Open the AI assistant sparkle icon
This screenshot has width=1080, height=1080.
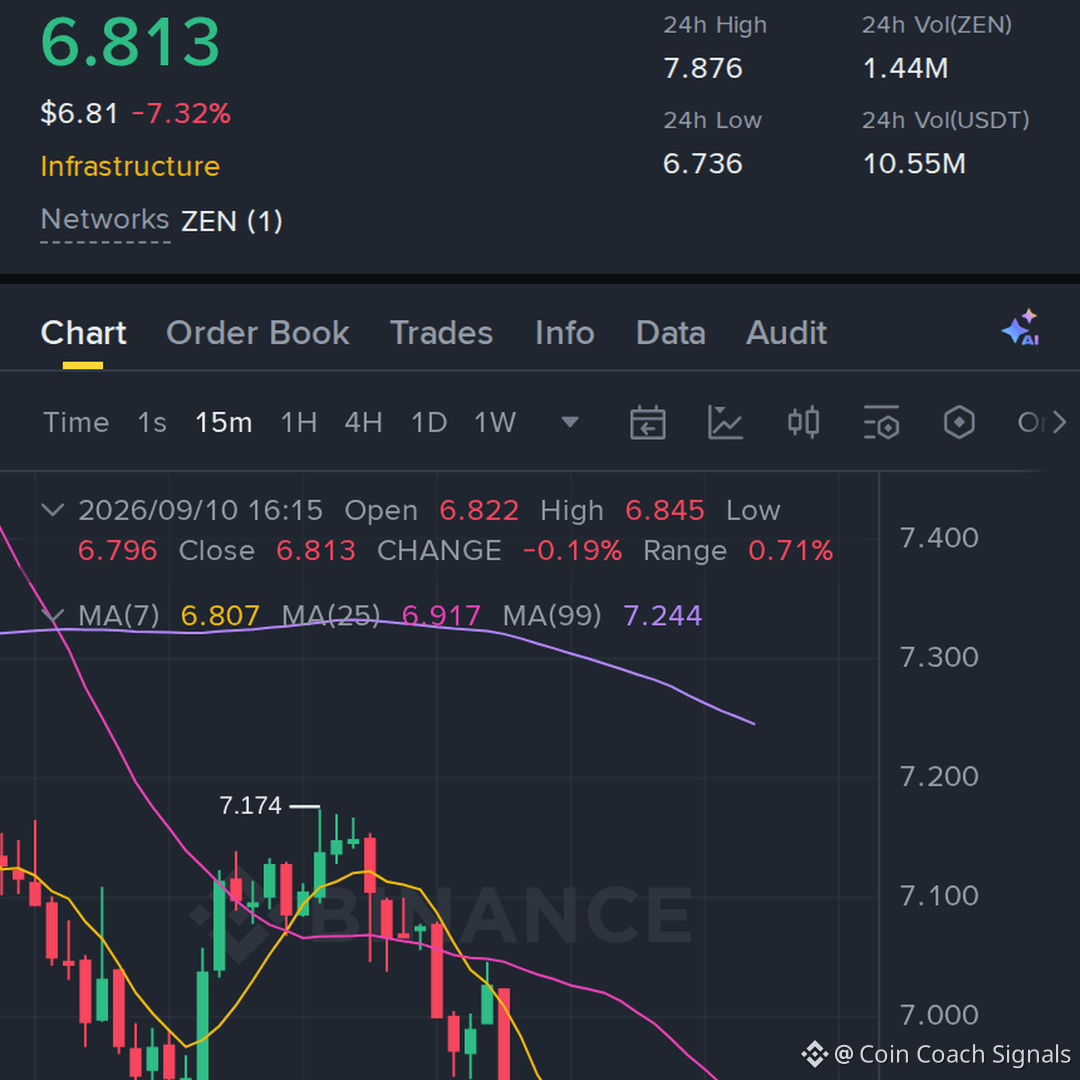pos(1021,328)
